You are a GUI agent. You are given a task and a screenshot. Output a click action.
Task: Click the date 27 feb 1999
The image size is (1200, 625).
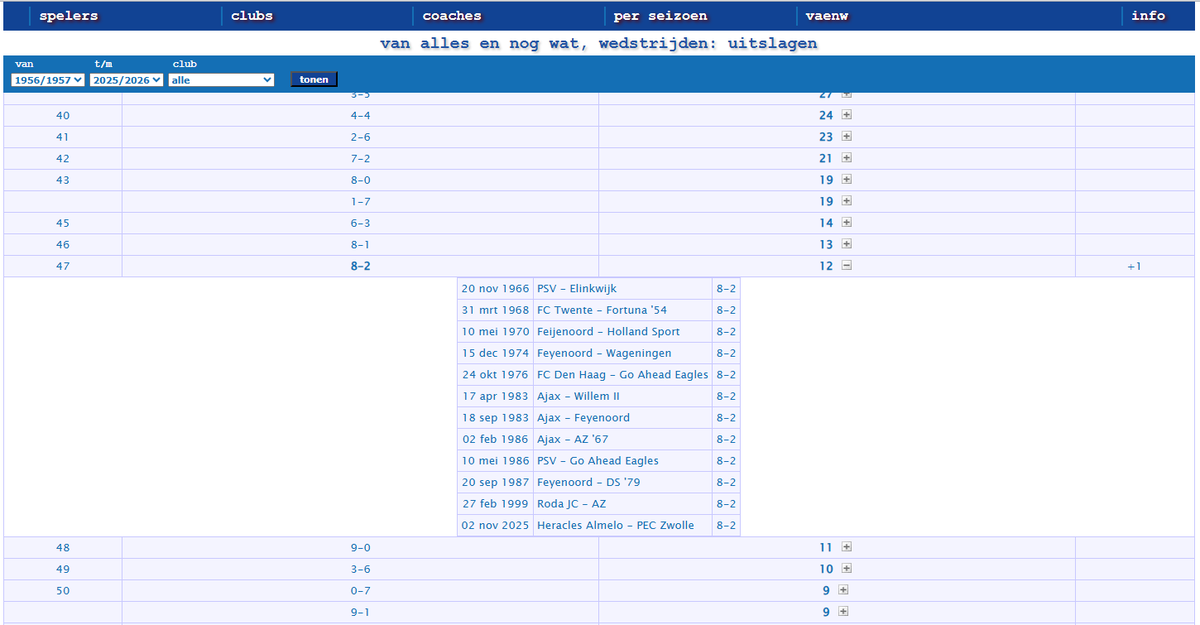tap(495, 504)
